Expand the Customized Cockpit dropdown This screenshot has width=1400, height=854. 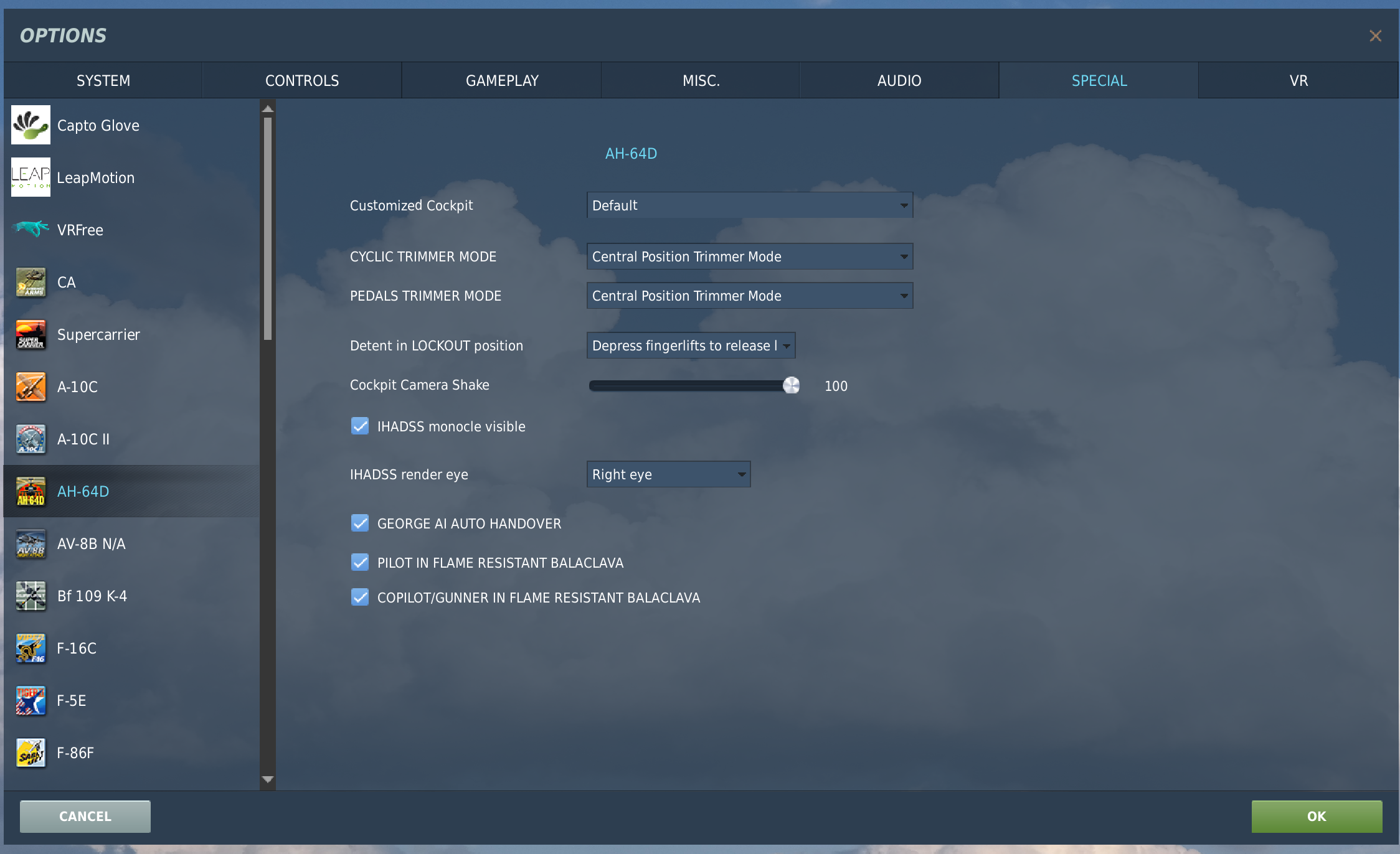pyautogui.click(x=750, y=205)
